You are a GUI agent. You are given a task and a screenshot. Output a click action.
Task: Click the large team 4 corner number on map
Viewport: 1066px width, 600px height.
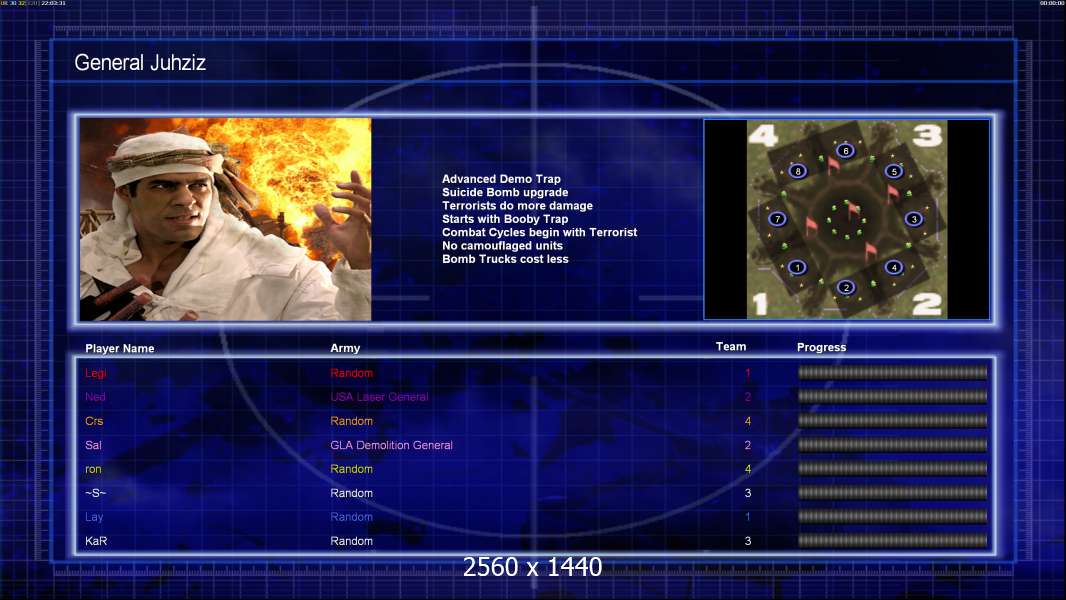pos(763,136)
